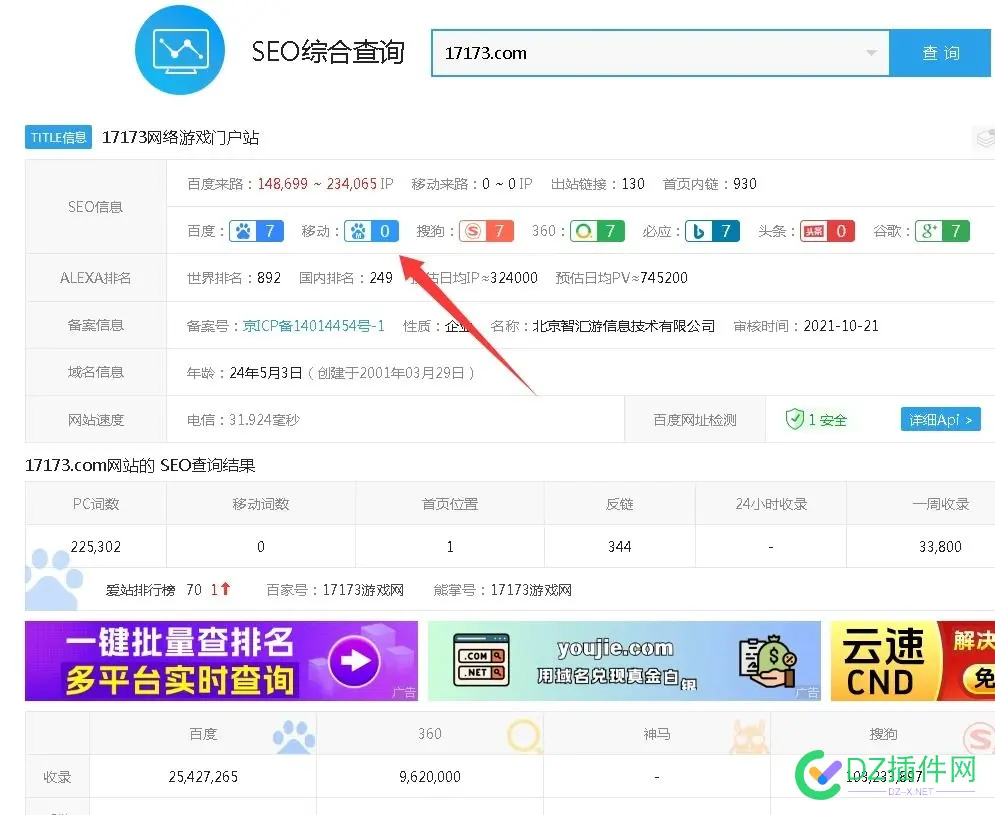Click the 百度网址检测 label
Screen dimensions: 995x815
tap(695, 420)
